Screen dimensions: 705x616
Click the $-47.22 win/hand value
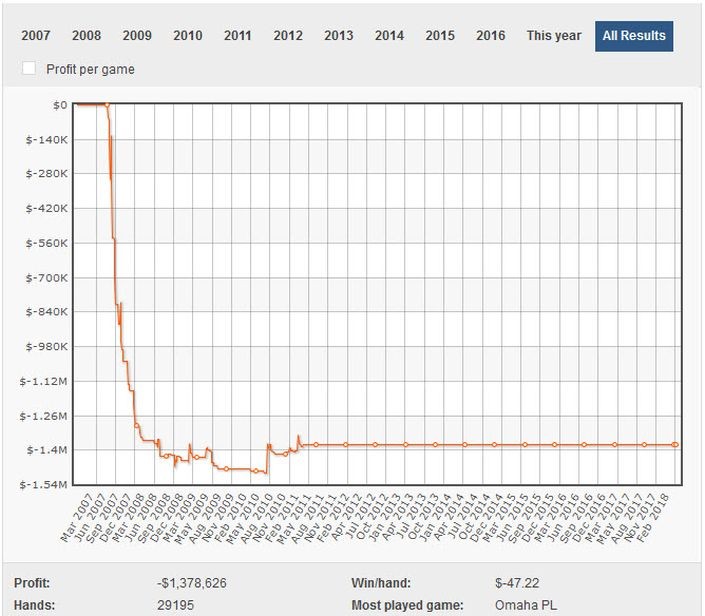pos(514,582)
